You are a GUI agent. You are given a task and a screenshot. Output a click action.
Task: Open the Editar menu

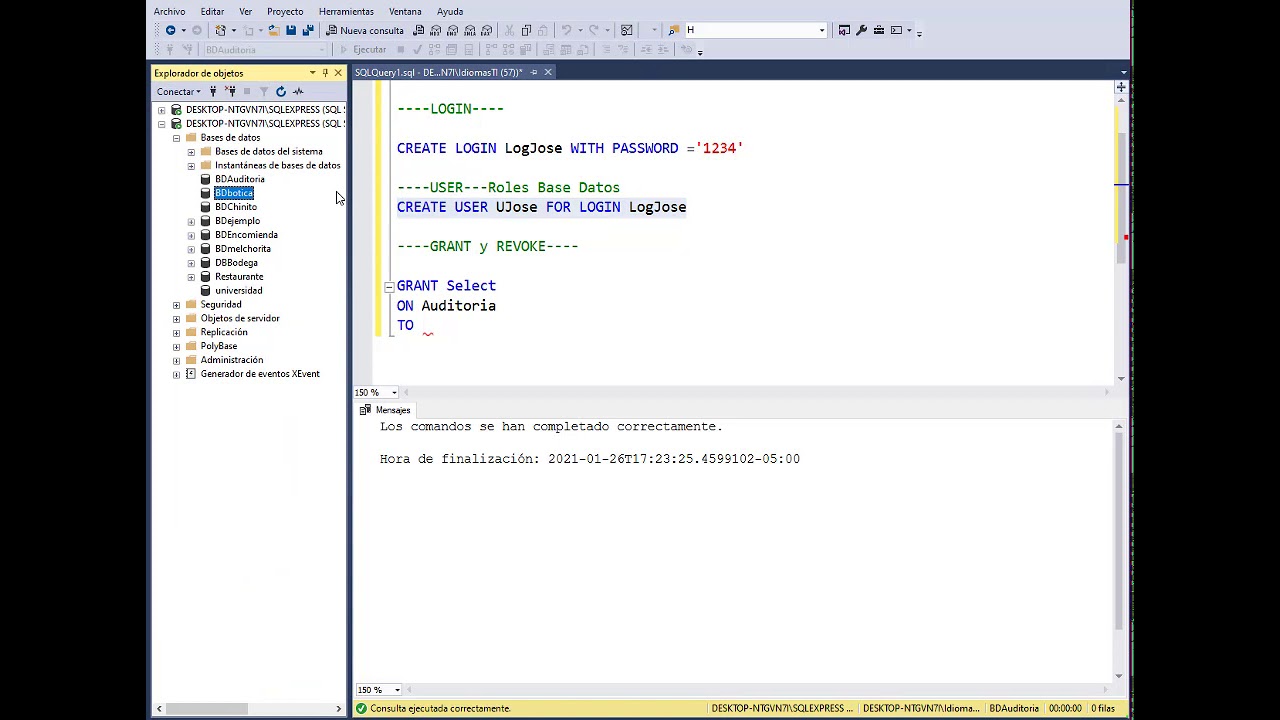[x=212, y=11]
